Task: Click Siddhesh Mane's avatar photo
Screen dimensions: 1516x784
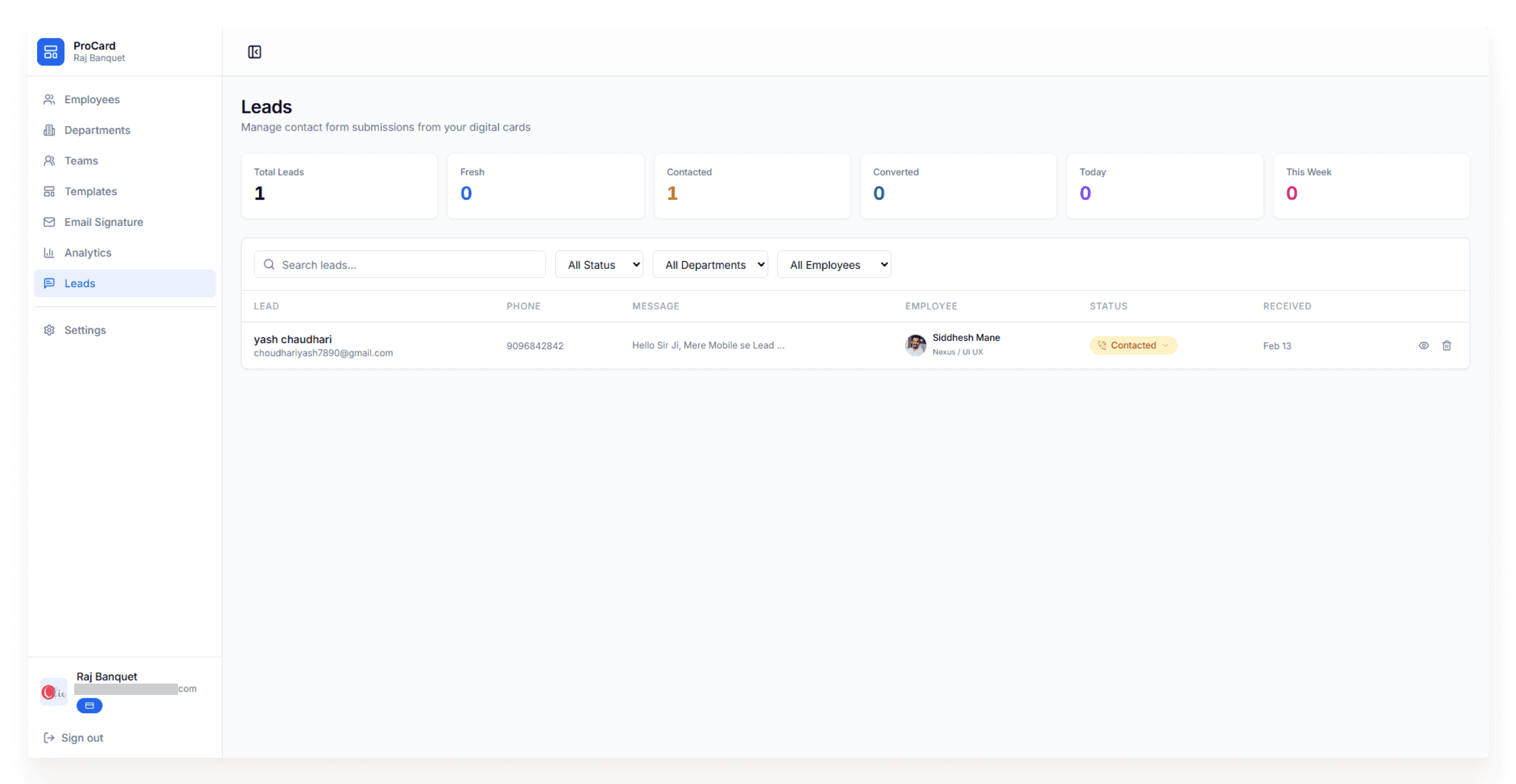Action: 916,345
